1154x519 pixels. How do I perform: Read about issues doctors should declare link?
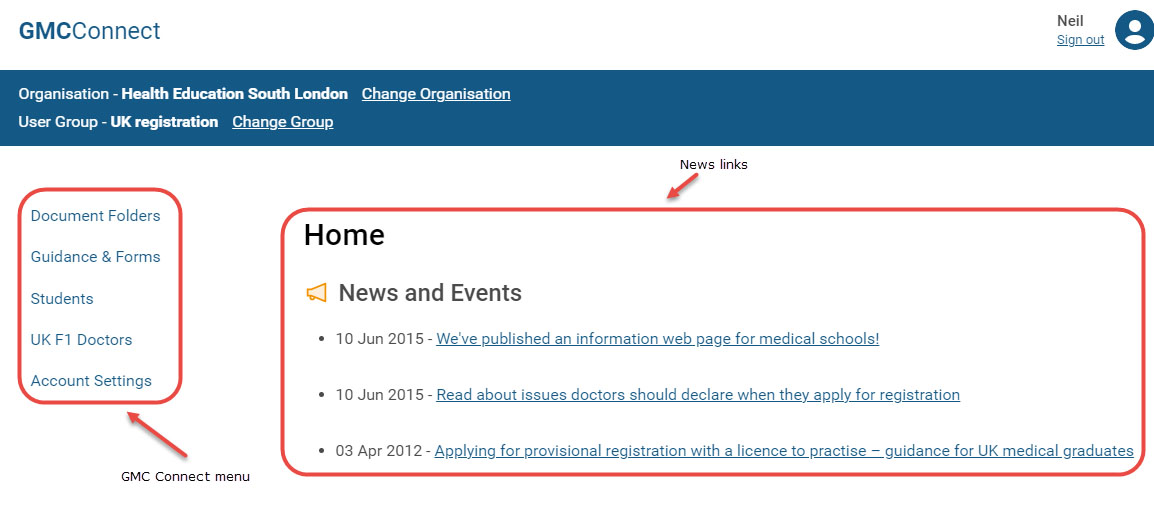[x=698, y=395]
